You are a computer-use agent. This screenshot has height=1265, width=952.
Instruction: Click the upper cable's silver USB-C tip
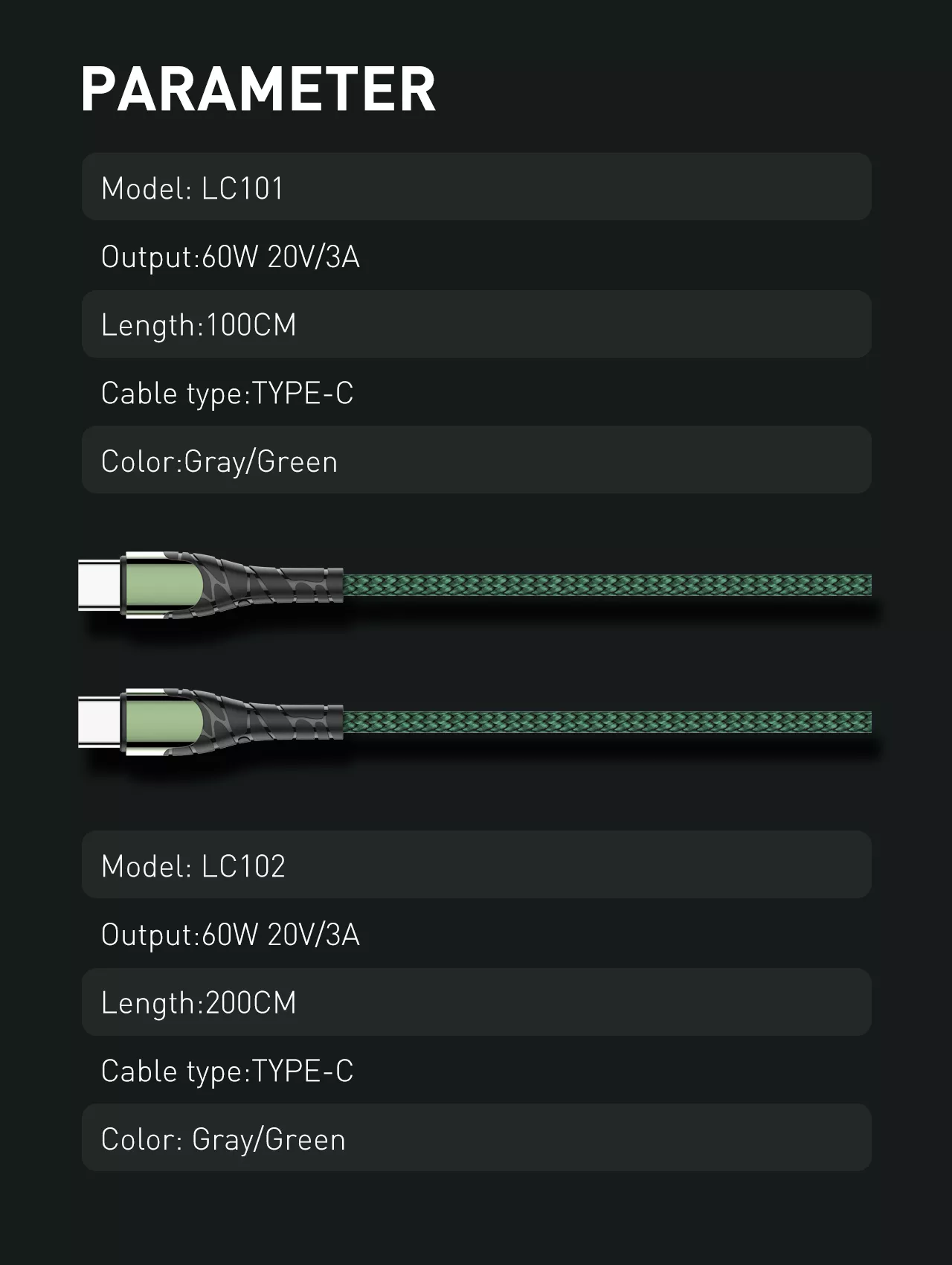click(100, 586)
